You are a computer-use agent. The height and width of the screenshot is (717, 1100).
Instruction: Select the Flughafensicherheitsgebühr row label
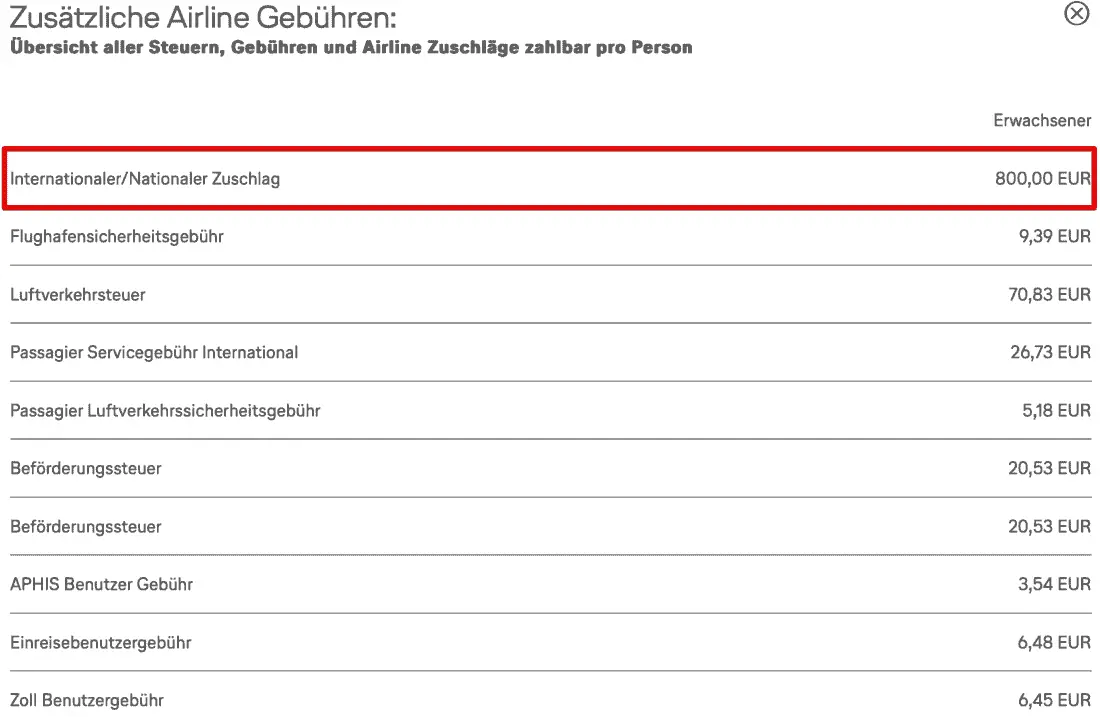click(x=117, y=237)
